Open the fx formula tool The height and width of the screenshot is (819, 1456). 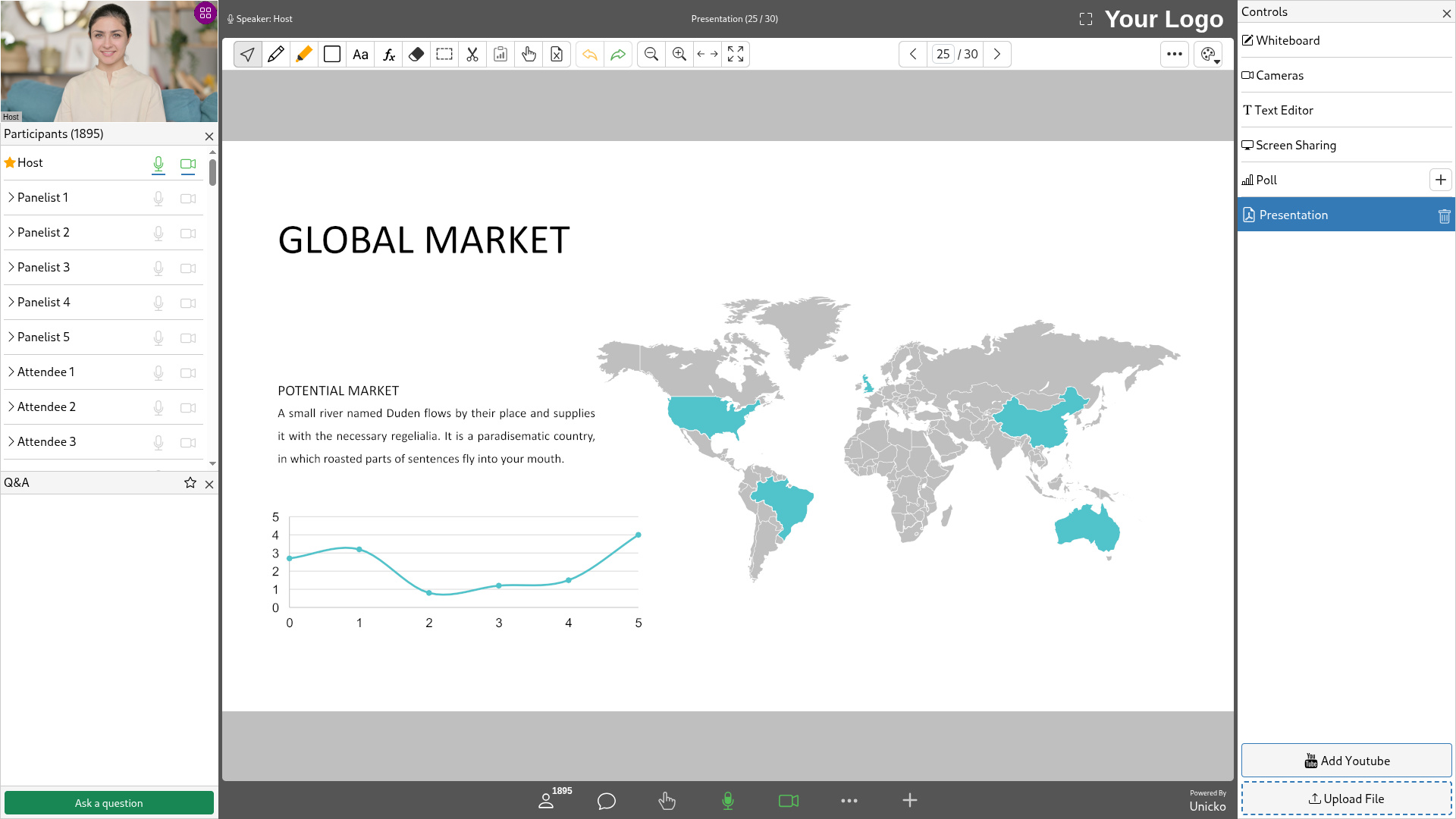(388, 54)
